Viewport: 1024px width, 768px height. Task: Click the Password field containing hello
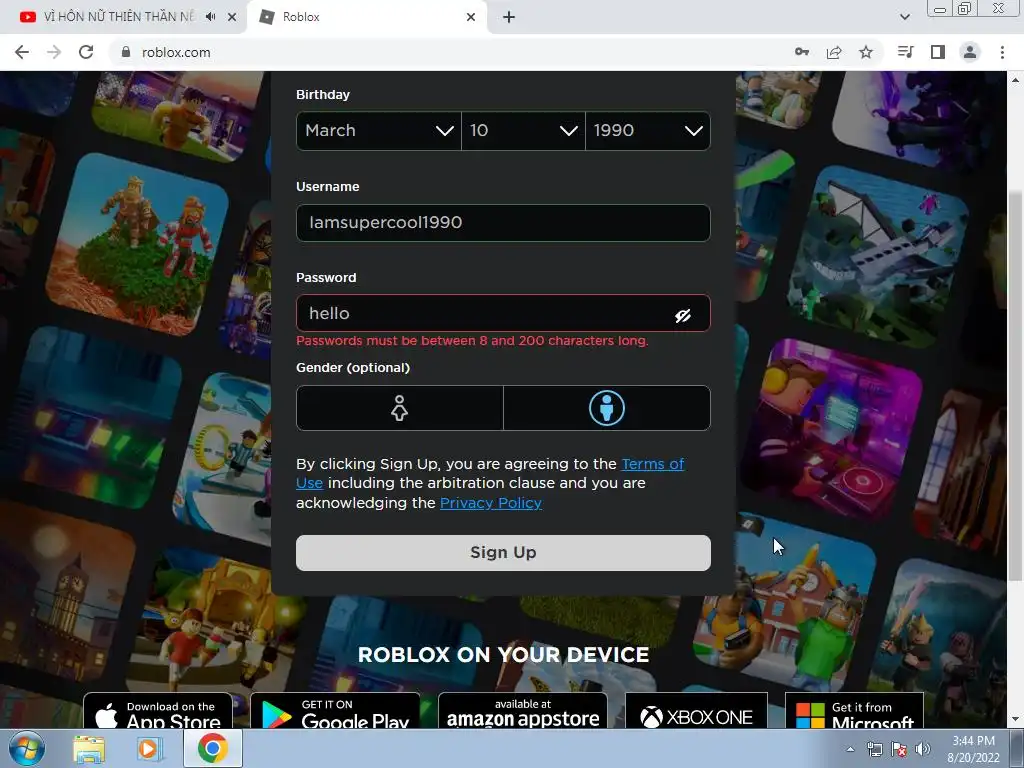point(503,313)
